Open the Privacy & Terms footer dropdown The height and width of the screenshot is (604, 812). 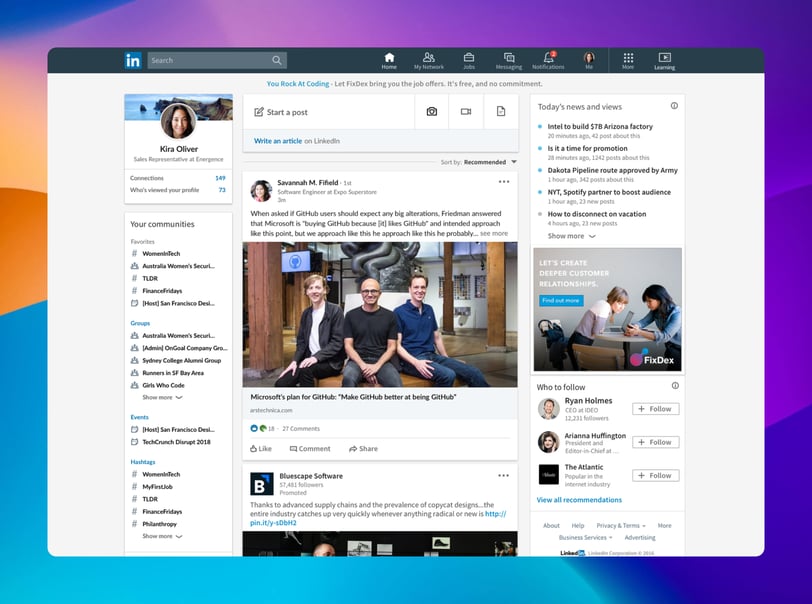click(621, 525)
